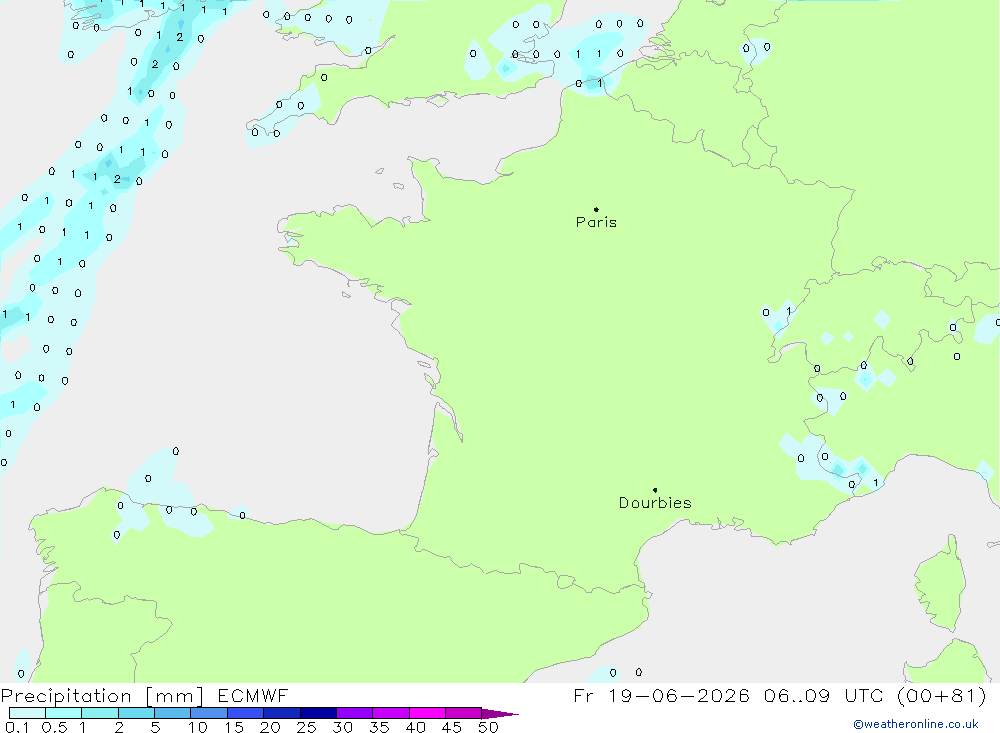
Task: Click the legend value label '10'
Action: tap(198, 727)
